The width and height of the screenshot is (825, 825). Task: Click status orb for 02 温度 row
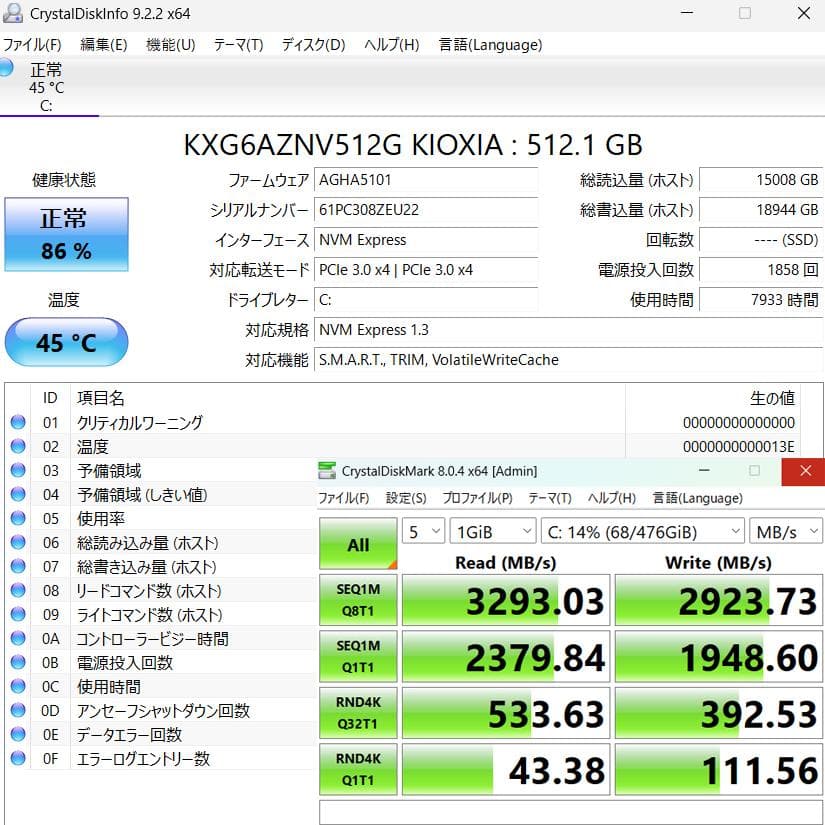(x=18, y=446)
